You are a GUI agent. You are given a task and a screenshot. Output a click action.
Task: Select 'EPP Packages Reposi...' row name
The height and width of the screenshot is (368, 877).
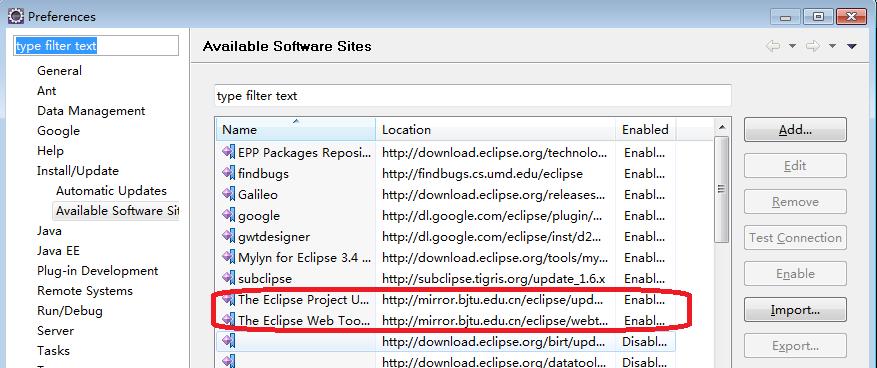pos(304,153)
